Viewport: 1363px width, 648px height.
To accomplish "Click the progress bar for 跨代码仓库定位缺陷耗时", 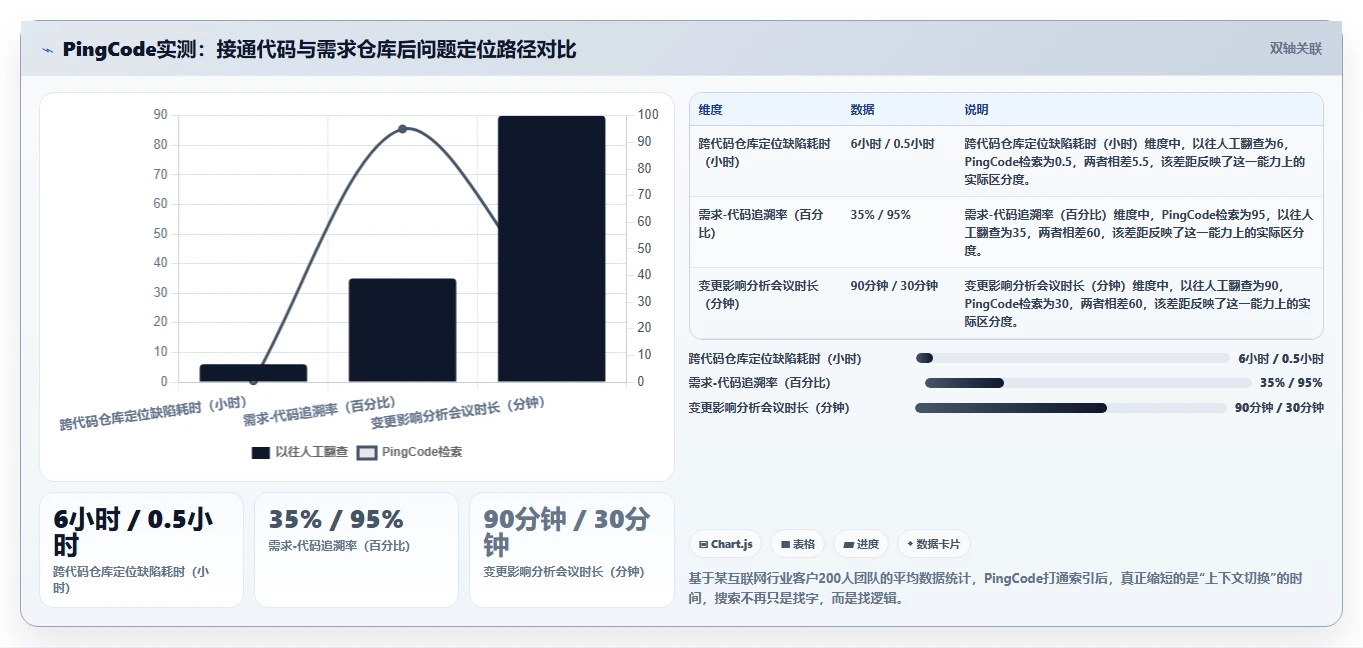I will coord(1073,358).
